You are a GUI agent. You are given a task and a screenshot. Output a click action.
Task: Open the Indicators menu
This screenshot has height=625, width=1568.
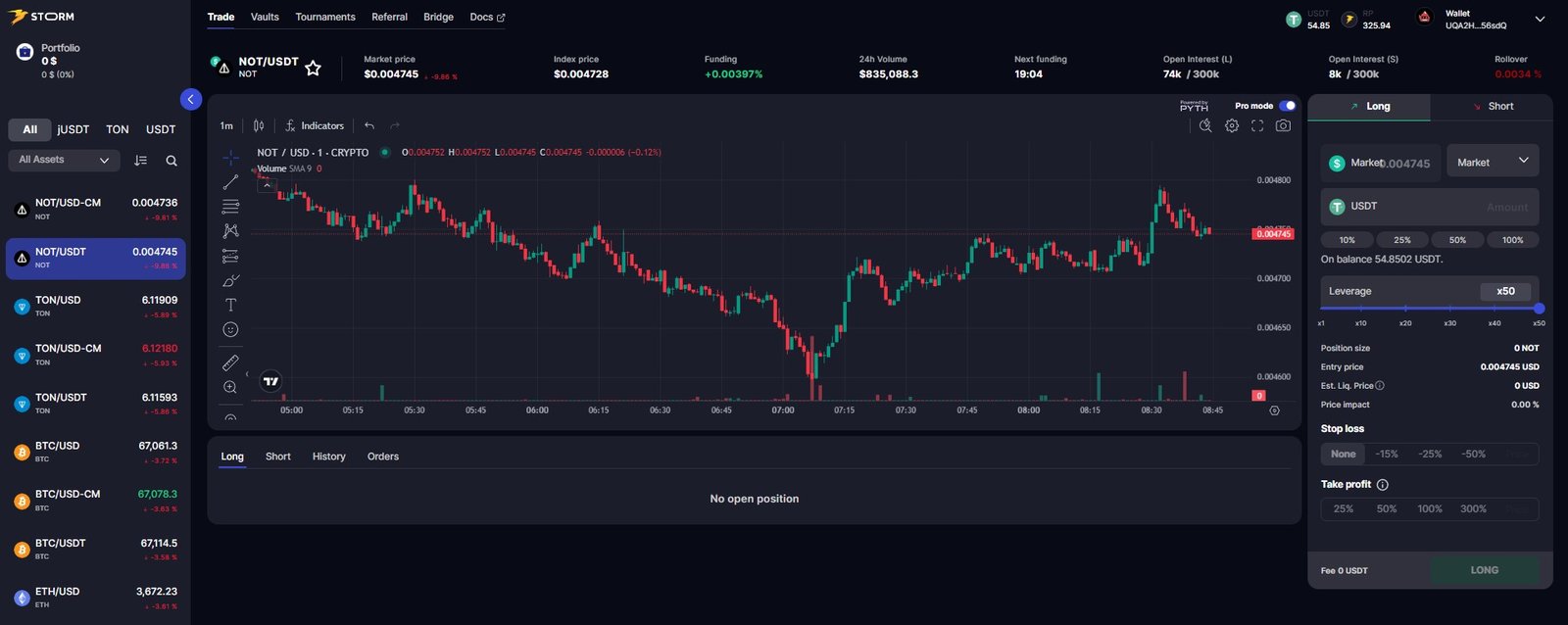[x=315, y=125]
